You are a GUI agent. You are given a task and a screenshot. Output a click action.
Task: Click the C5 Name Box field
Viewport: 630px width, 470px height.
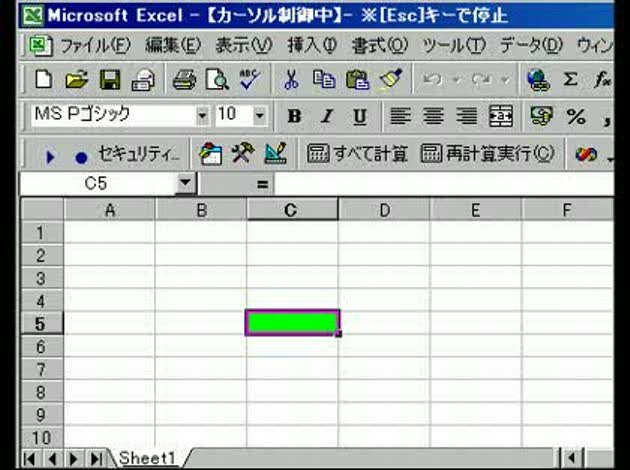tap(98, 184)
